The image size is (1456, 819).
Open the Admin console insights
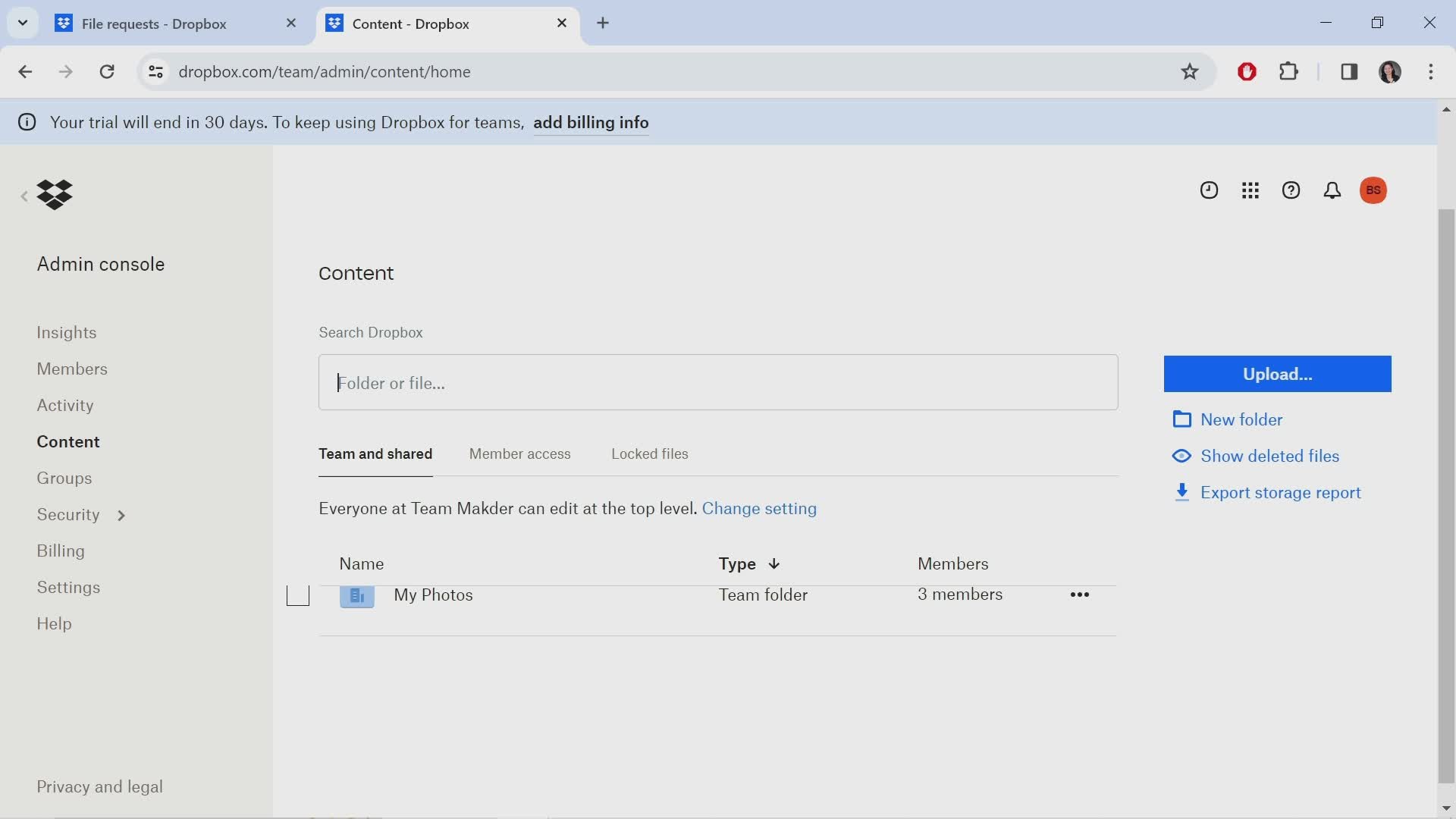coord(66,332)
